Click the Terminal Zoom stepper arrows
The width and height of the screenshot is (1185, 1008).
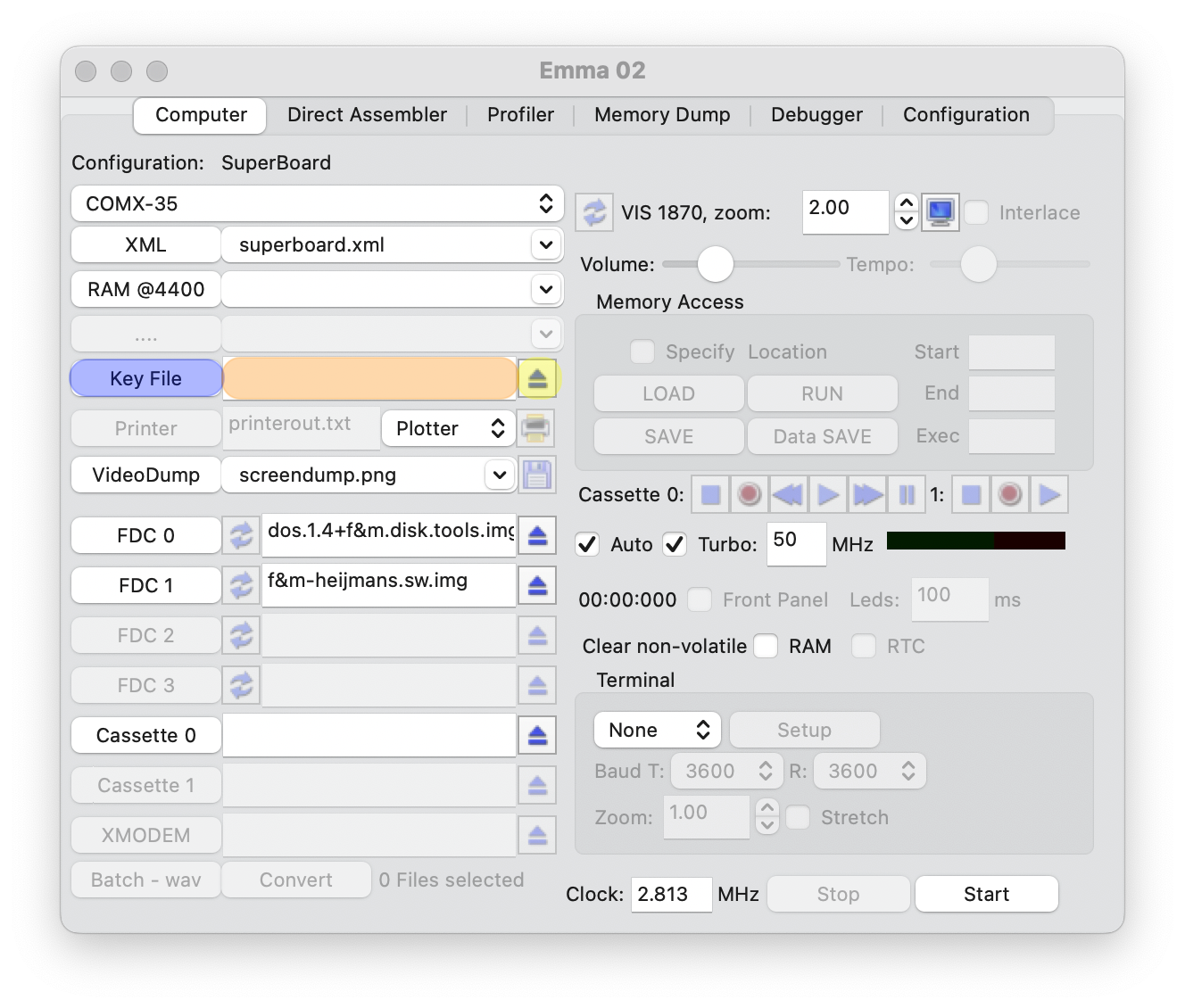coord(767,815)
